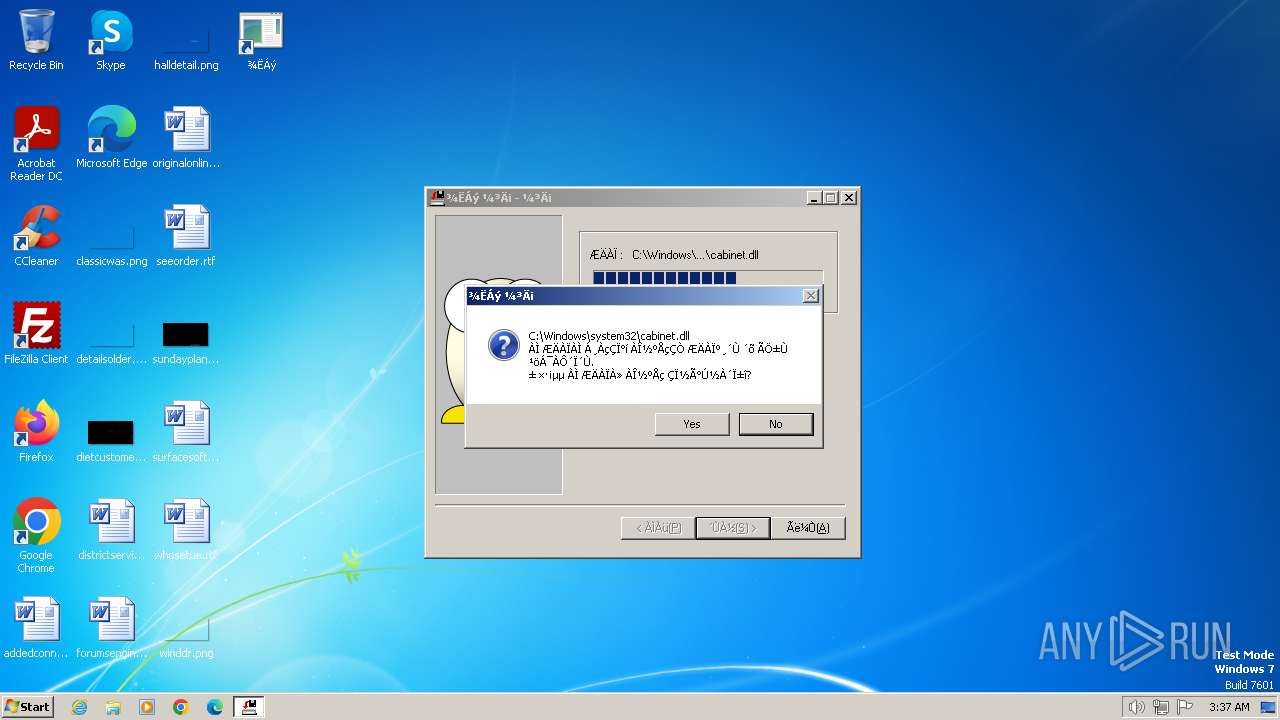
Task: Launch Edge from taskbar
Action: point(215,707)
